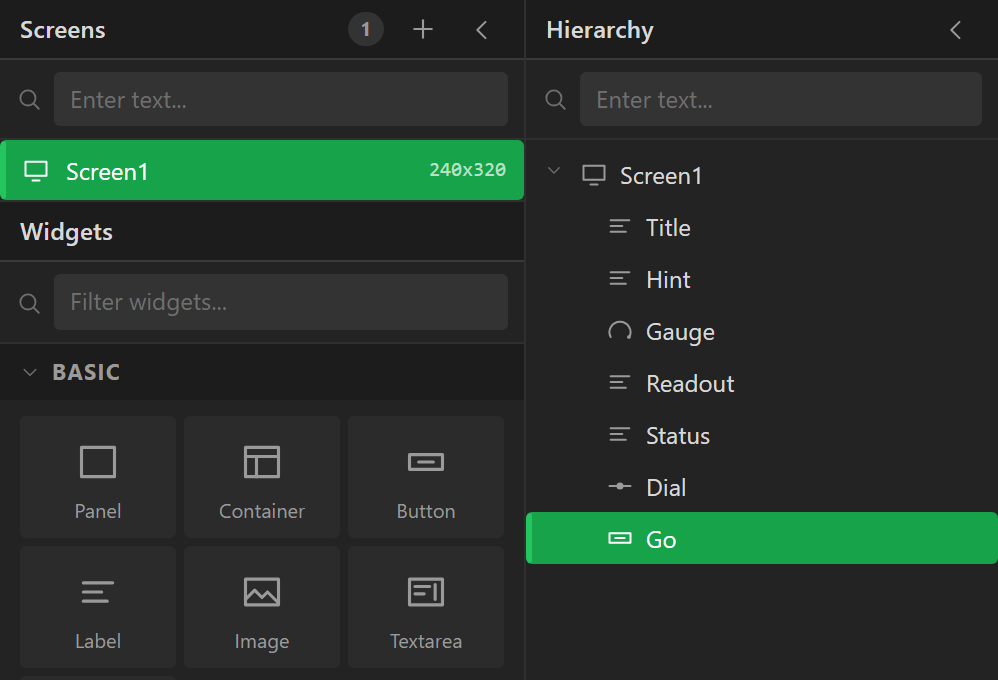Click the screens count badge showing 1
This screenshot has width=998, height=680.
pyautogui.click(x=365, y=29)
